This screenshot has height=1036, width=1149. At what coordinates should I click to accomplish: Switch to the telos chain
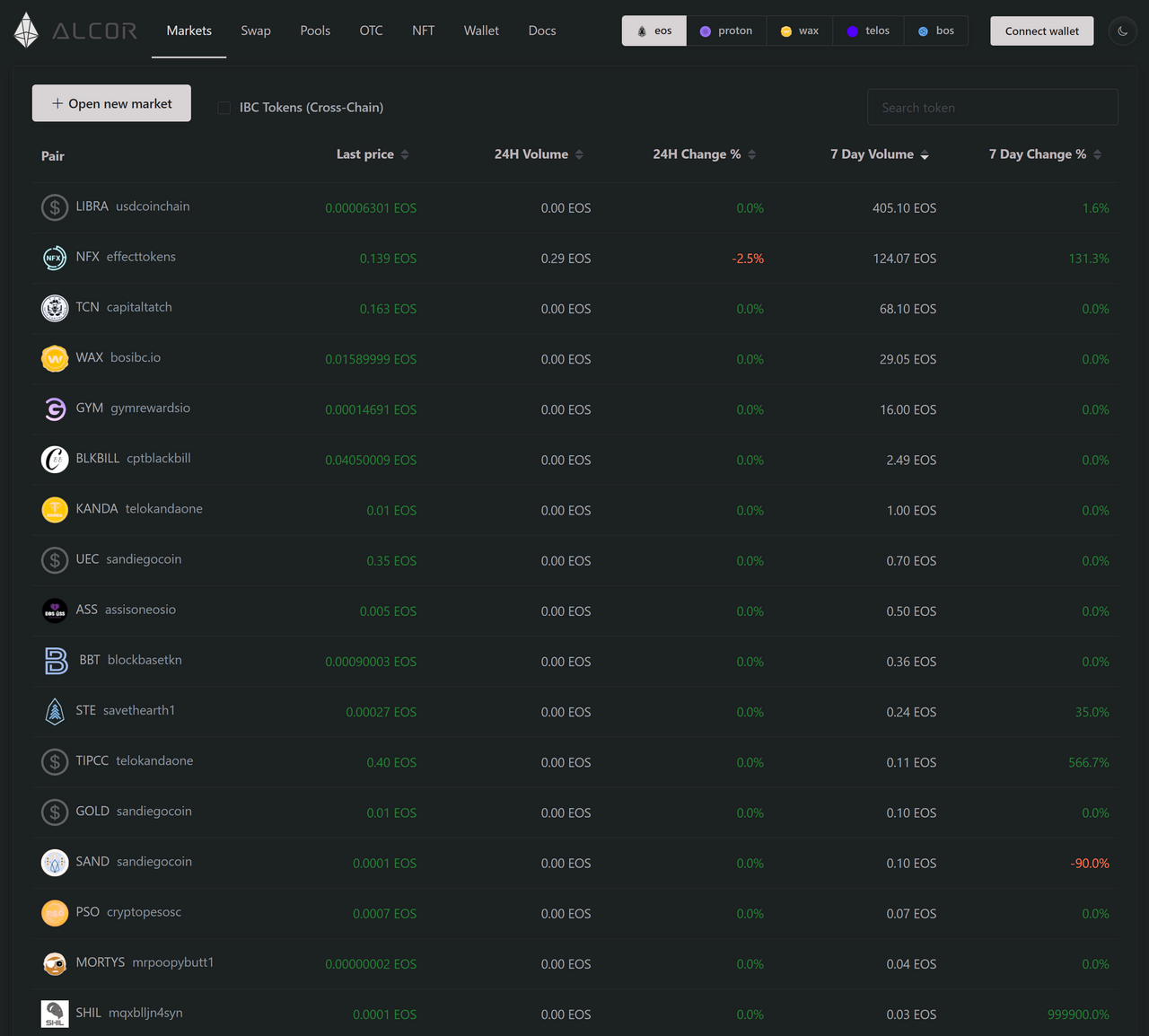[x=868, y=31]
